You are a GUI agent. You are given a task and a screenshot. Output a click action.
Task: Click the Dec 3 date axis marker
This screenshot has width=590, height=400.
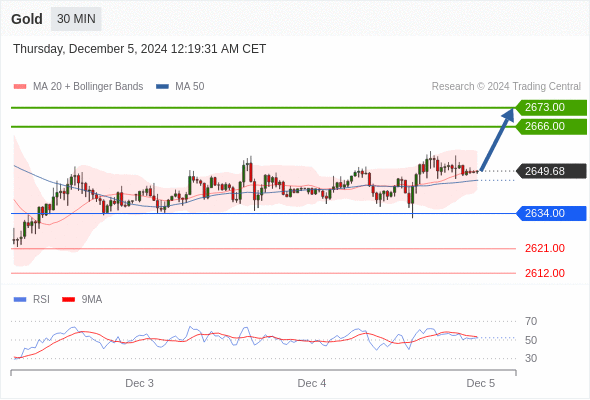(x=139, y=383)
